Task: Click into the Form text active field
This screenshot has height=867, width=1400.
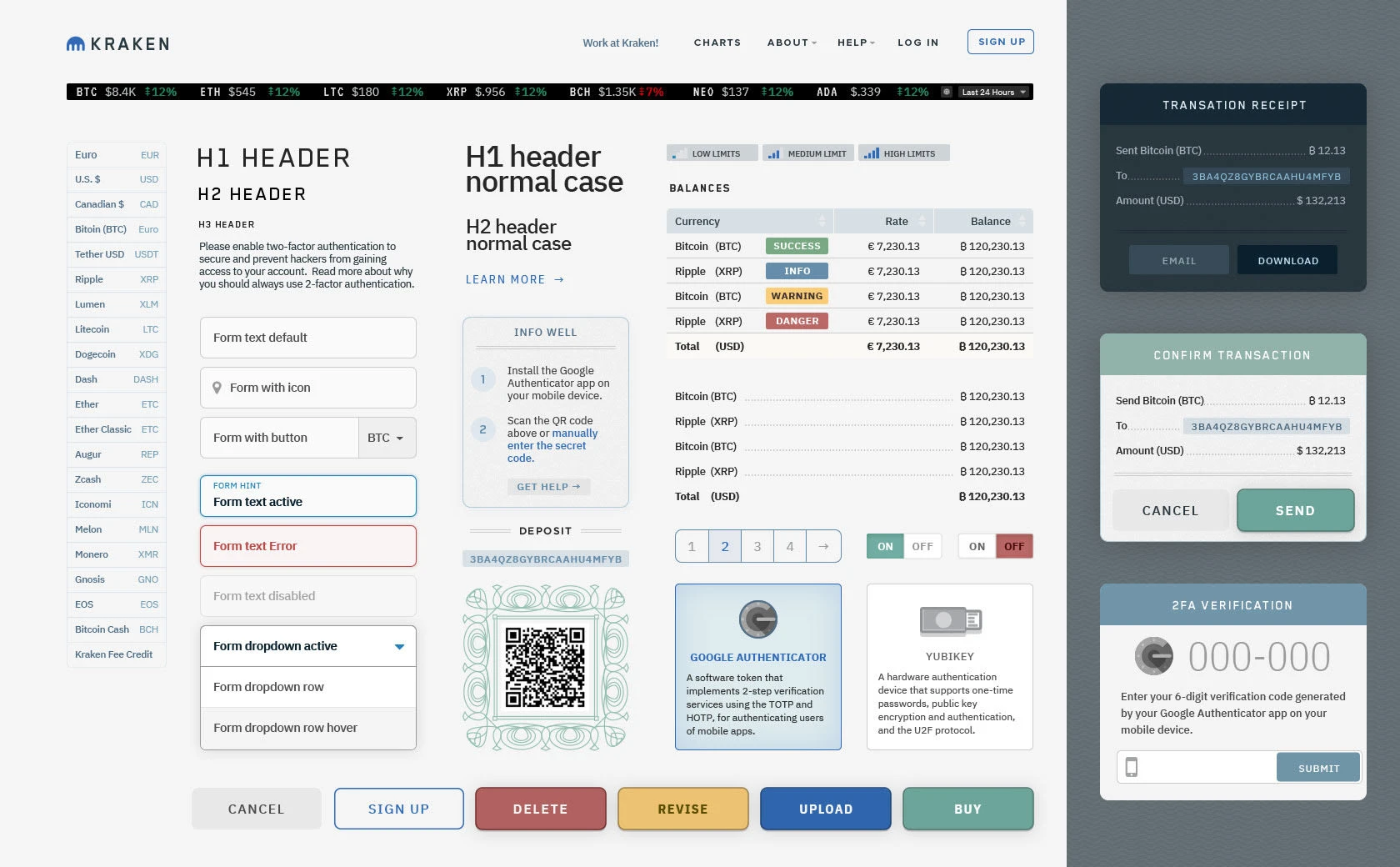Action: pos(308,496)
